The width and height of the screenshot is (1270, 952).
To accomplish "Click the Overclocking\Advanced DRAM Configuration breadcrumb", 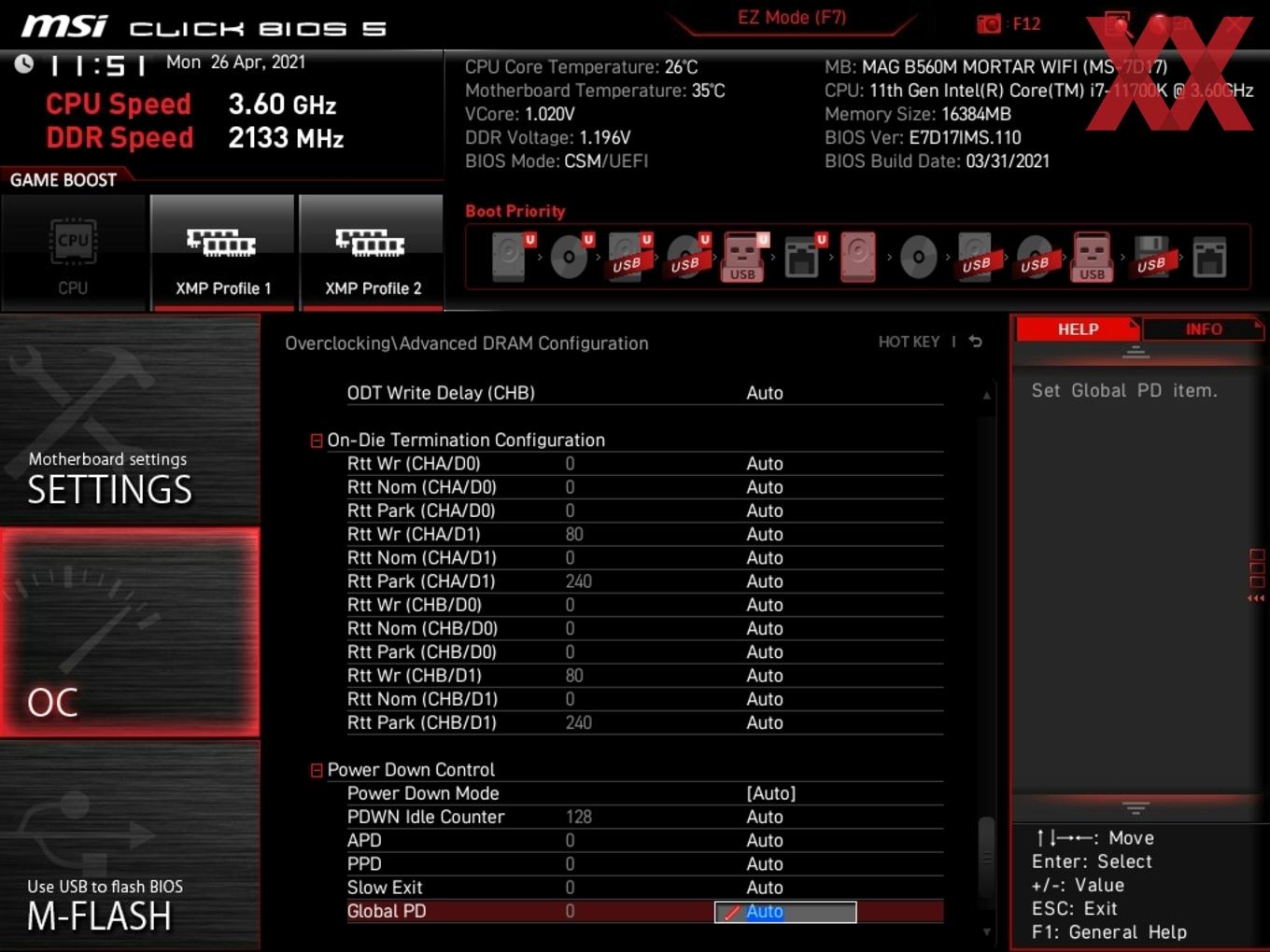I will coord(467,343).
